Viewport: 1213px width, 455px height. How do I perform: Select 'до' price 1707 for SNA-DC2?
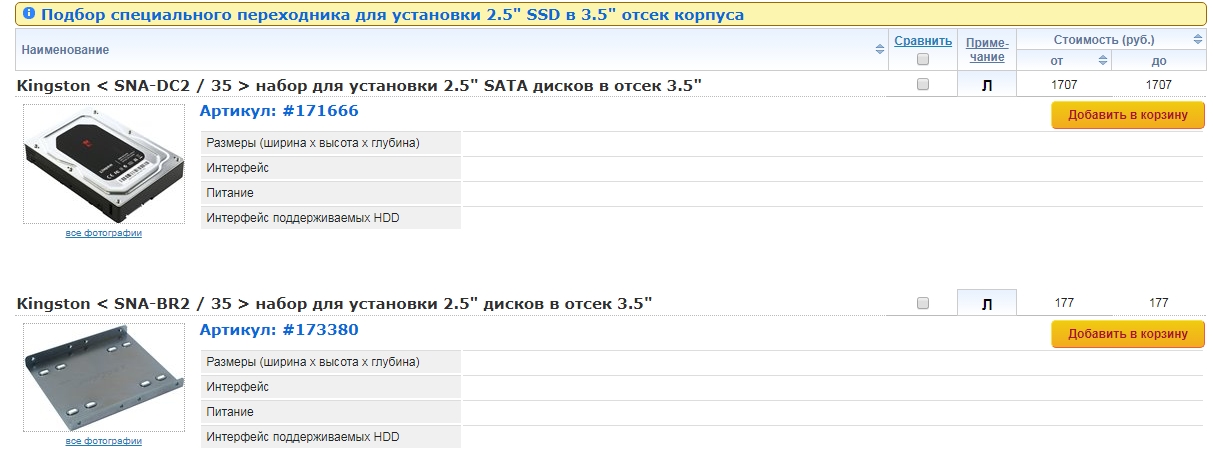pyautogui.click(x=1158, y=85)
